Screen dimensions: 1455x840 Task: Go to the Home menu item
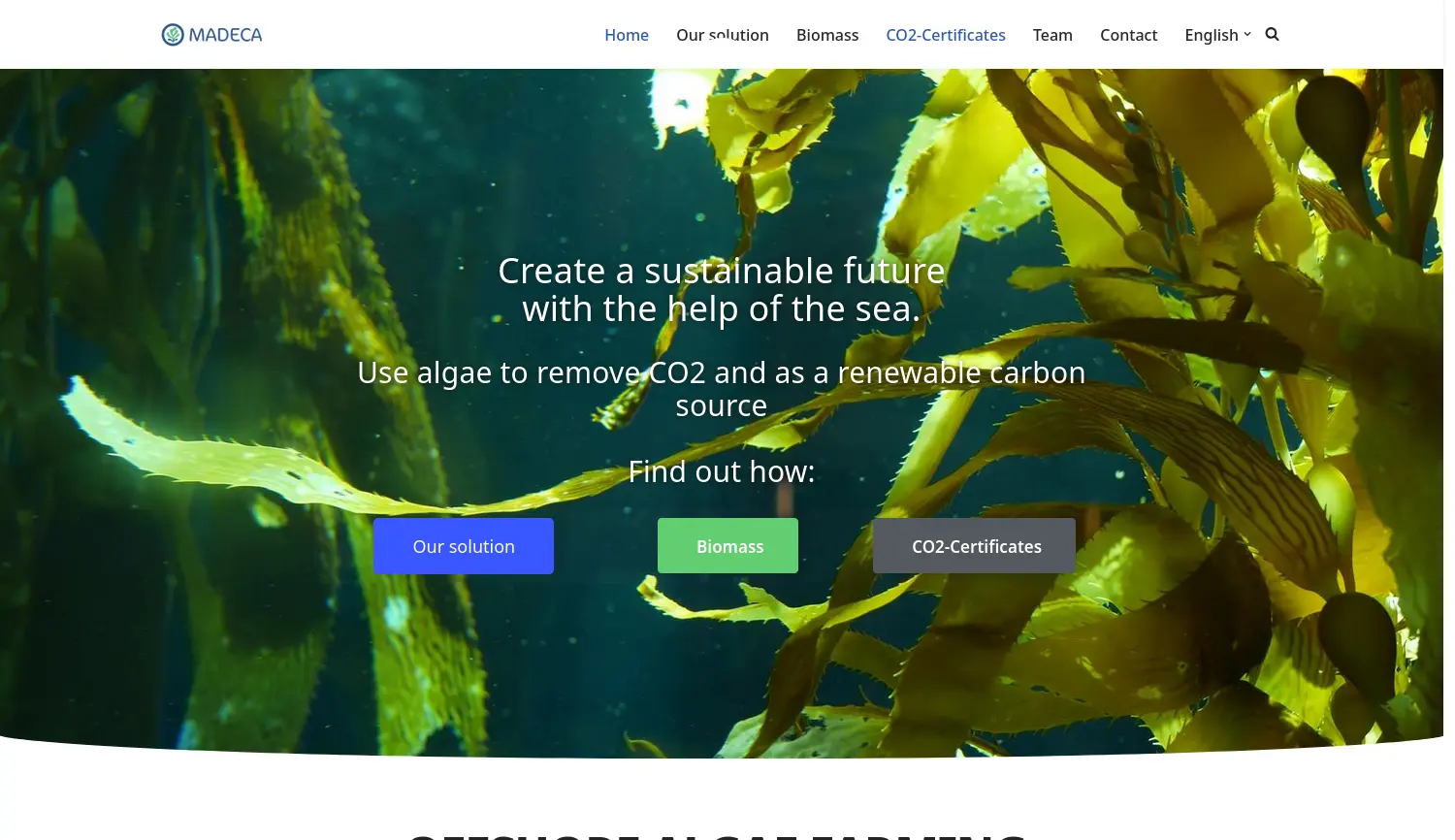coord(627,35)
